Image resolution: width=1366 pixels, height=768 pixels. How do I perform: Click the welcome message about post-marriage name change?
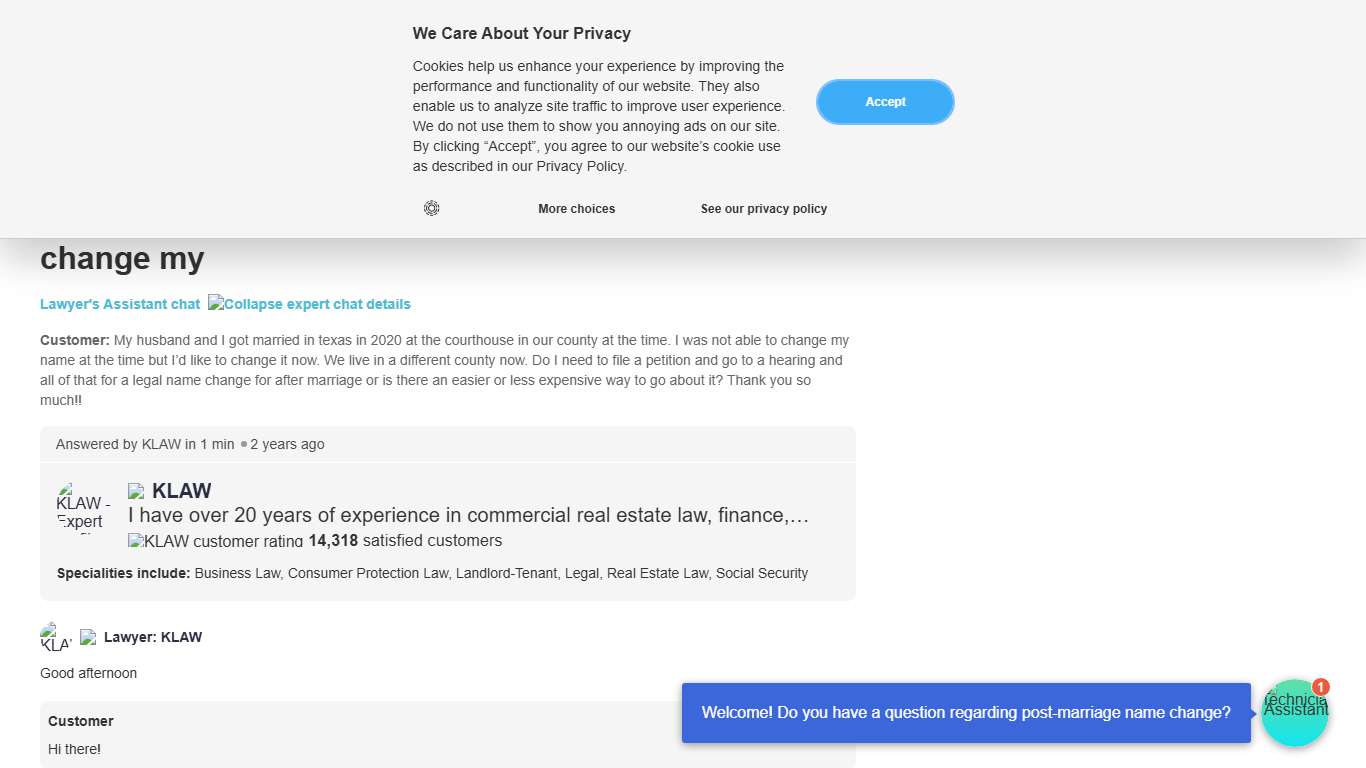[965, 713]
